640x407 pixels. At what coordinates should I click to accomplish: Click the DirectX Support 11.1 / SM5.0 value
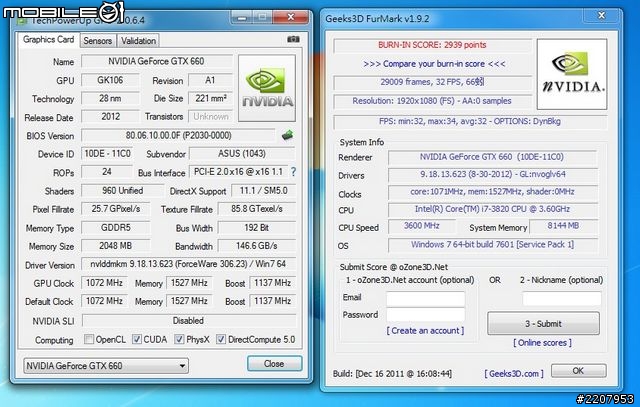[x=263, y=191]
